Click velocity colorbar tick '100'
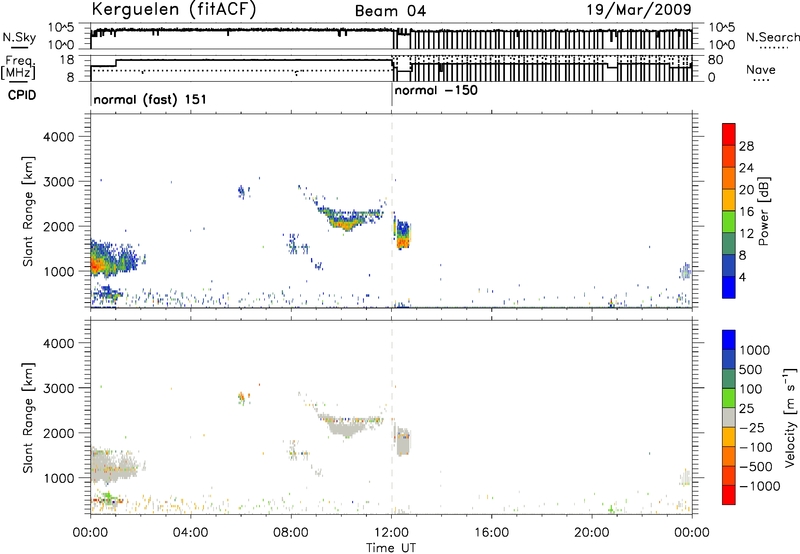800x554 pixels. pyautogui.click(x=751, y=389)
